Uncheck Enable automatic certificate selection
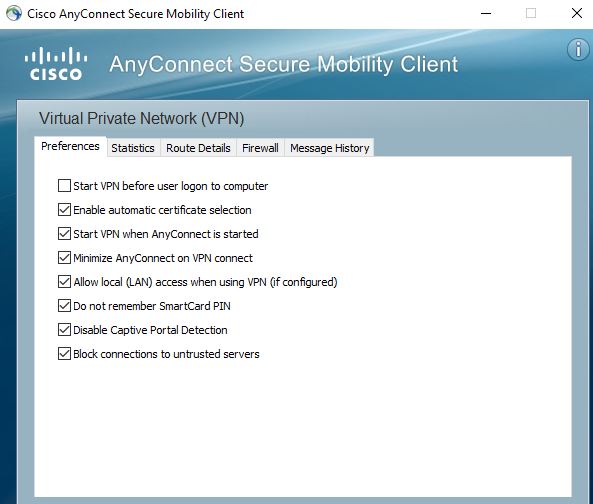593x504 pixels. pyautogui.click(x=64, y=209)
